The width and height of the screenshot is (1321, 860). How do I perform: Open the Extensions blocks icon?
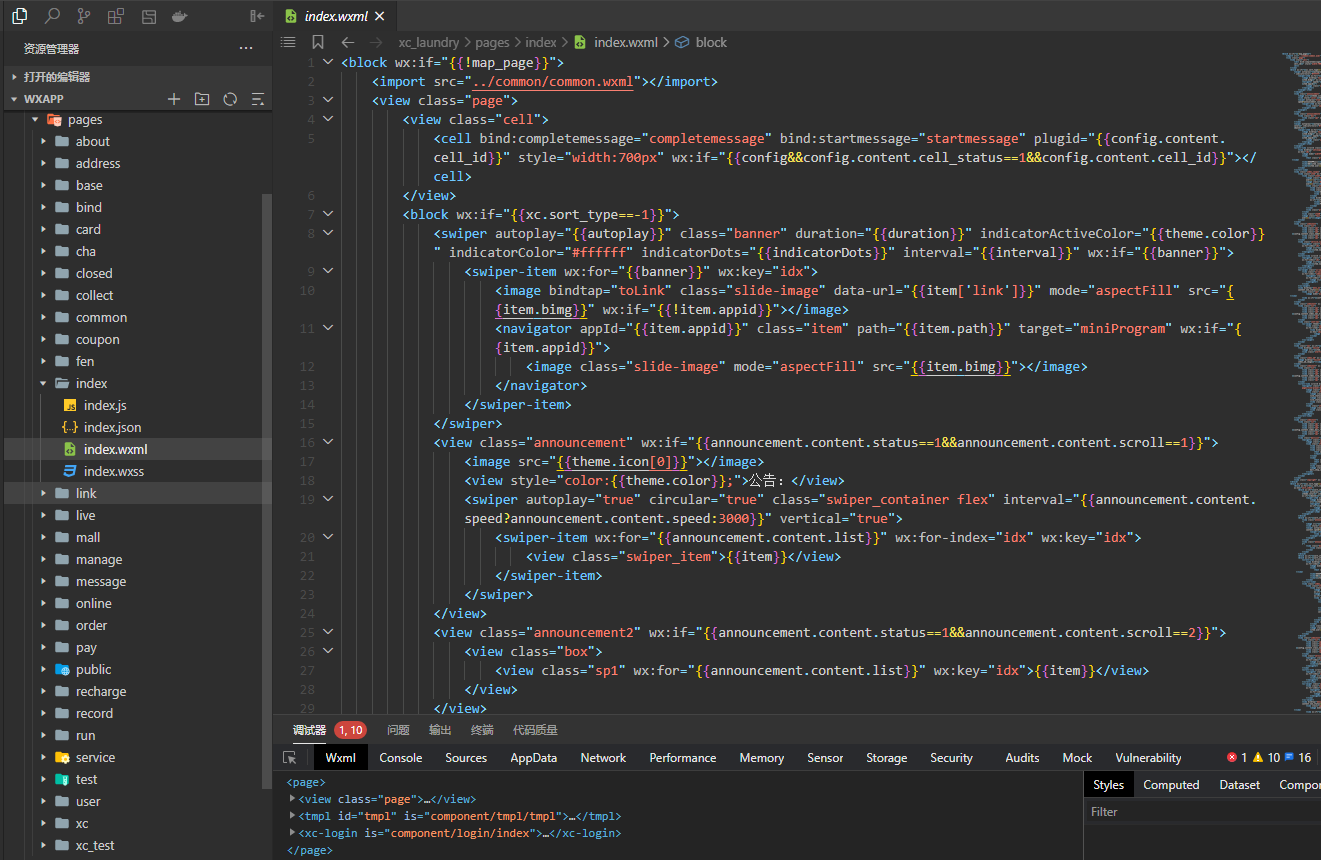tap(116, 16)
